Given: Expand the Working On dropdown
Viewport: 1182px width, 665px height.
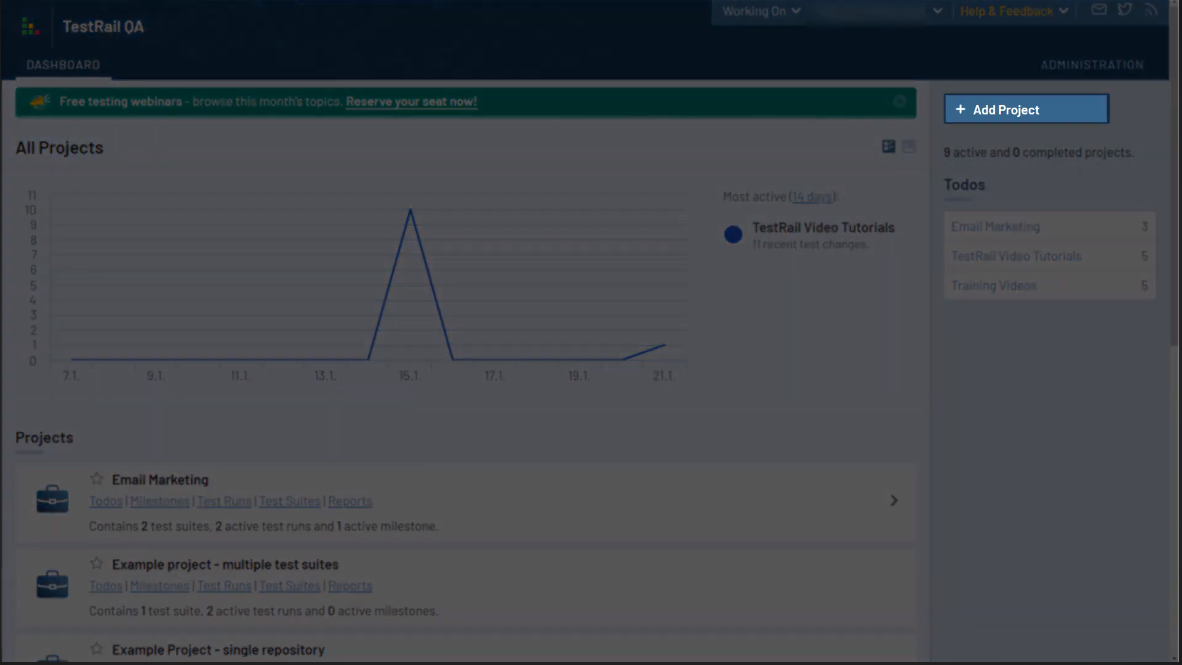Looking at the screenshot, I should coord(761,11).
